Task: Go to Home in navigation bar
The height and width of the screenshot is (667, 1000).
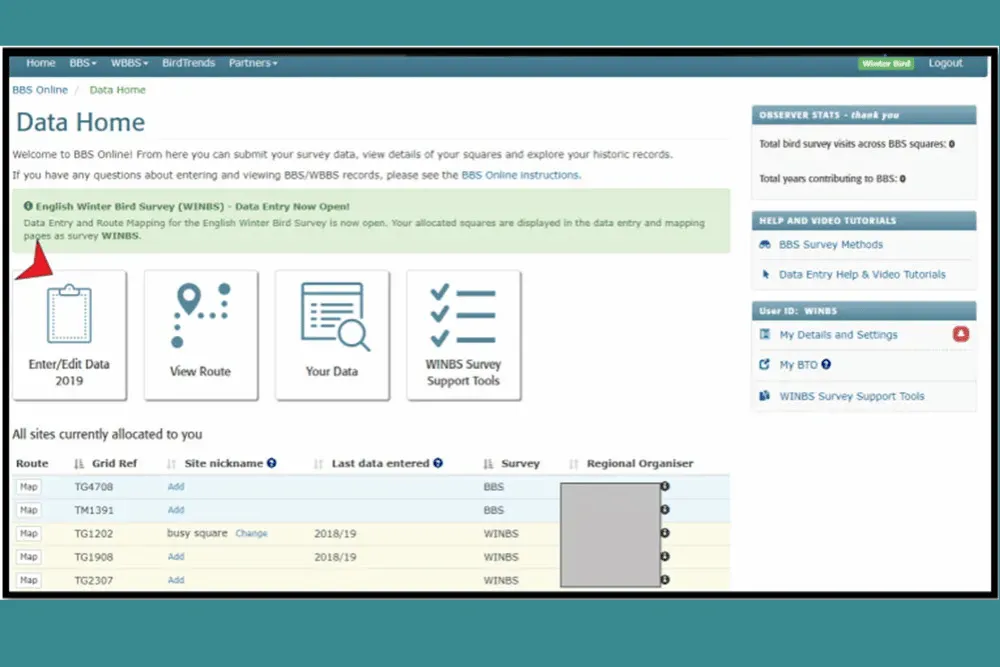Action: point(41,63)
